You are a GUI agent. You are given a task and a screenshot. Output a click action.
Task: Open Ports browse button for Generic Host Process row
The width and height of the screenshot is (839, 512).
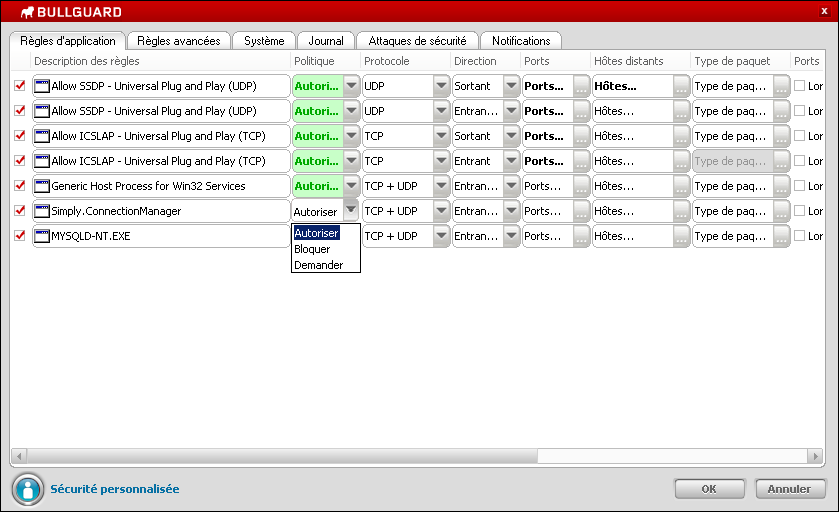click(581, 186)
